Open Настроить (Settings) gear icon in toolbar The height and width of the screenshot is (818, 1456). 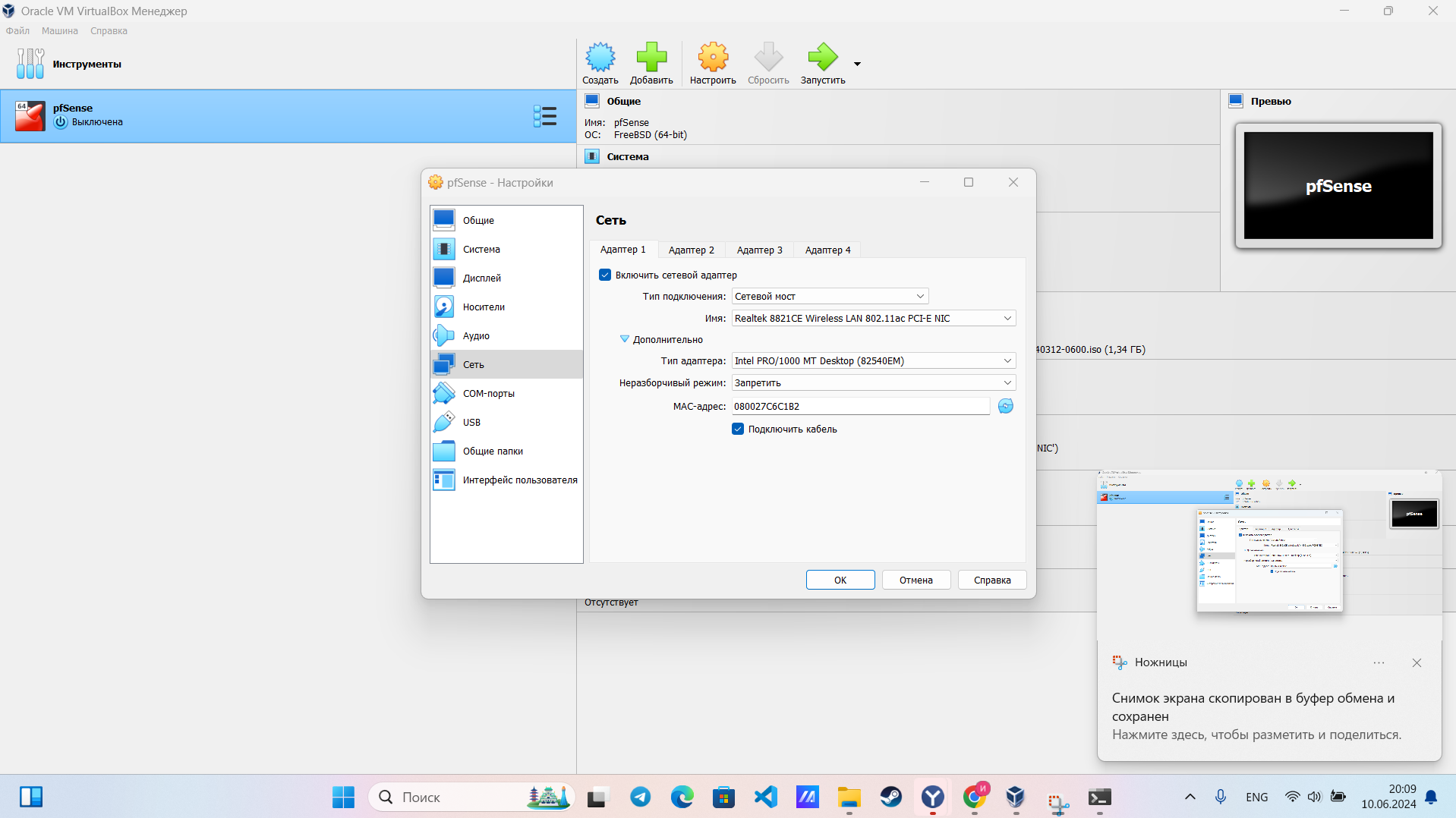point(713,64)
